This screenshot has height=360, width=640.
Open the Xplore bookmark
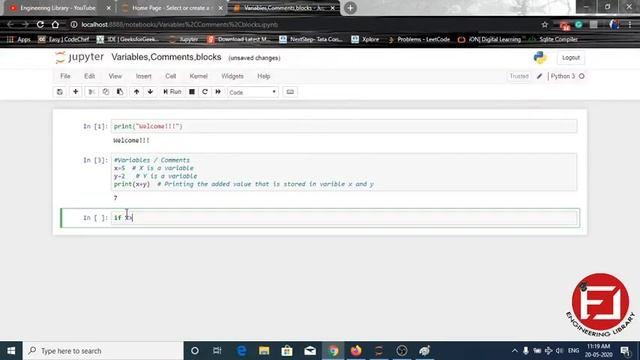click(365, 40)
